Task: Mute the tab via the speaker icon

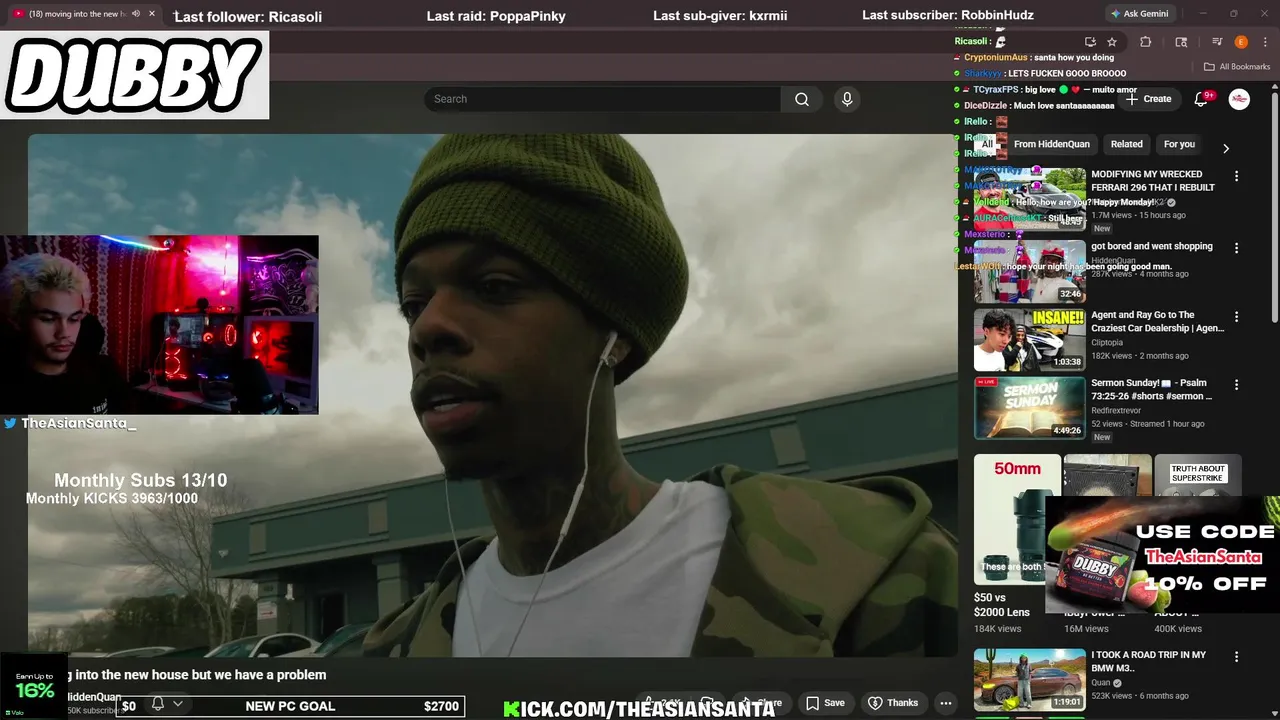Action: coord(135,14)
